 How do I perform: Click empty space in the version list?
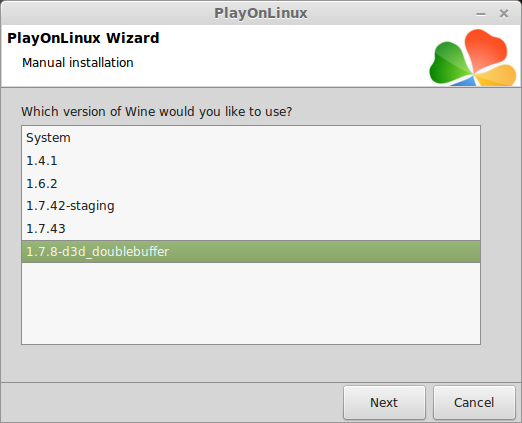251,303
